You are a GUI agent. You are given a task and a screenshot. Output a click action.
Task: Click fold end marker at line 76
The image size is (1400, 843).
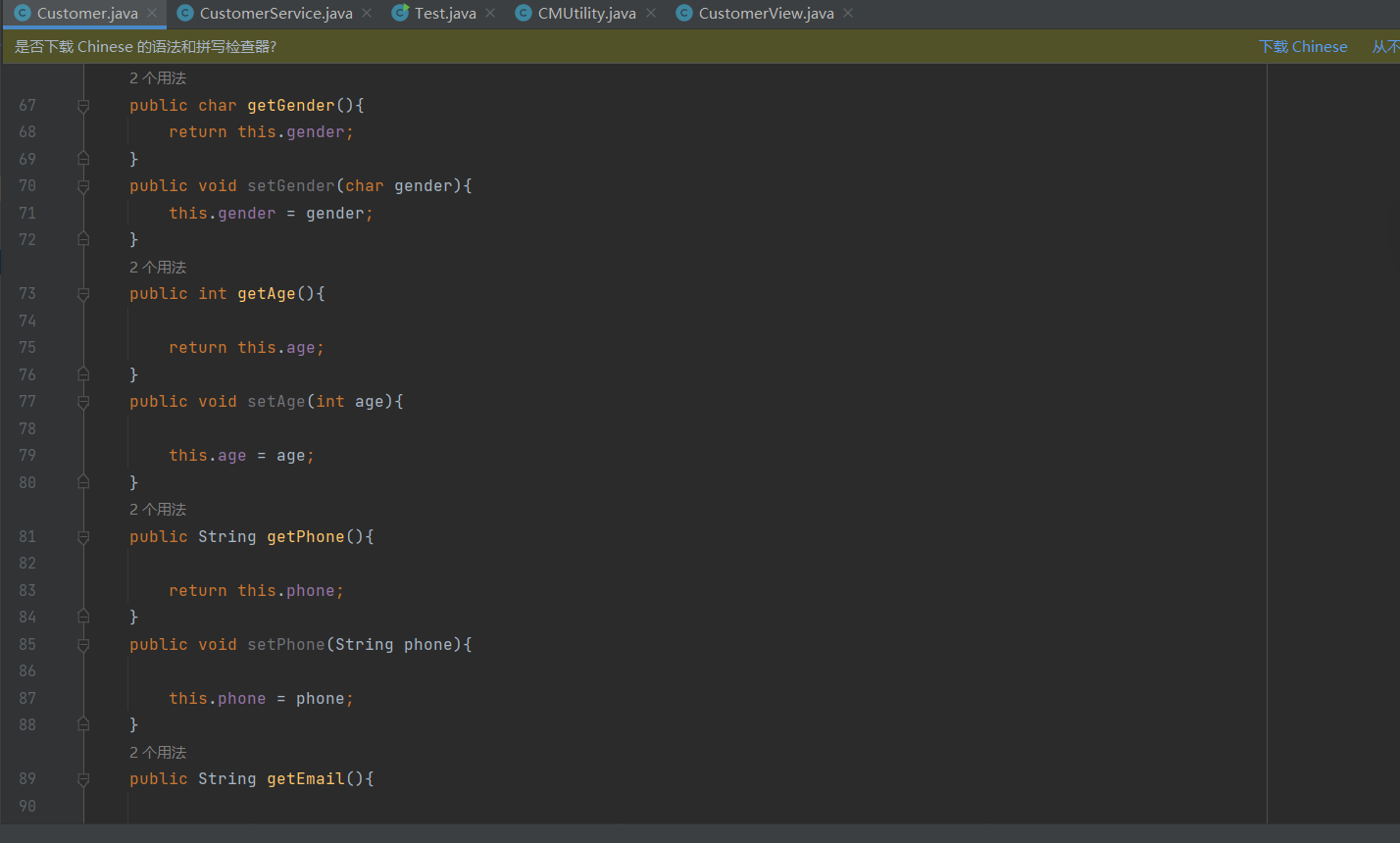83,374
